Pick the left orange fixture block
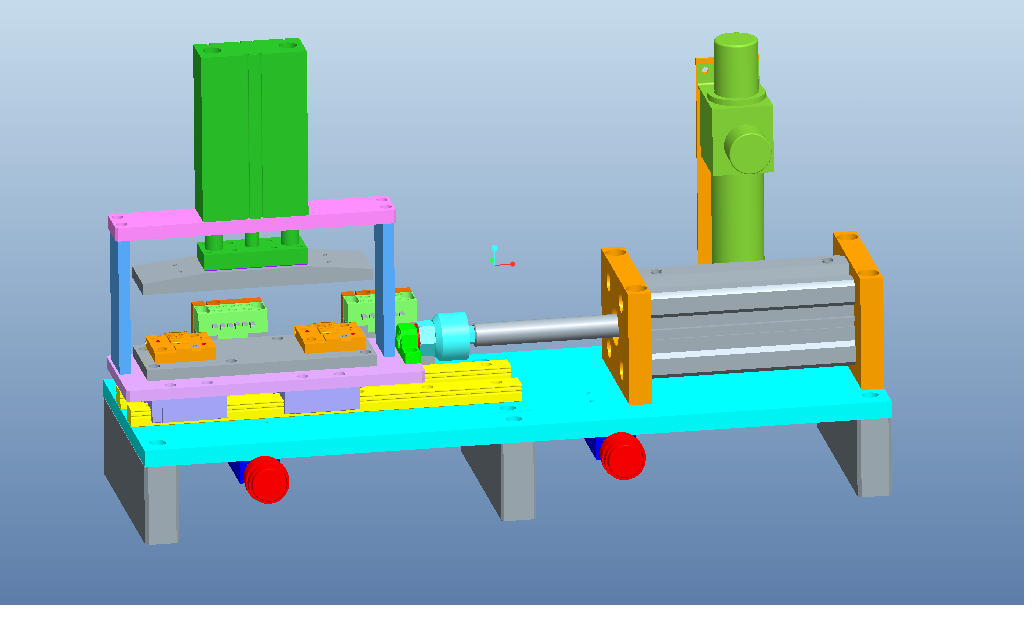 click(179, 347)
